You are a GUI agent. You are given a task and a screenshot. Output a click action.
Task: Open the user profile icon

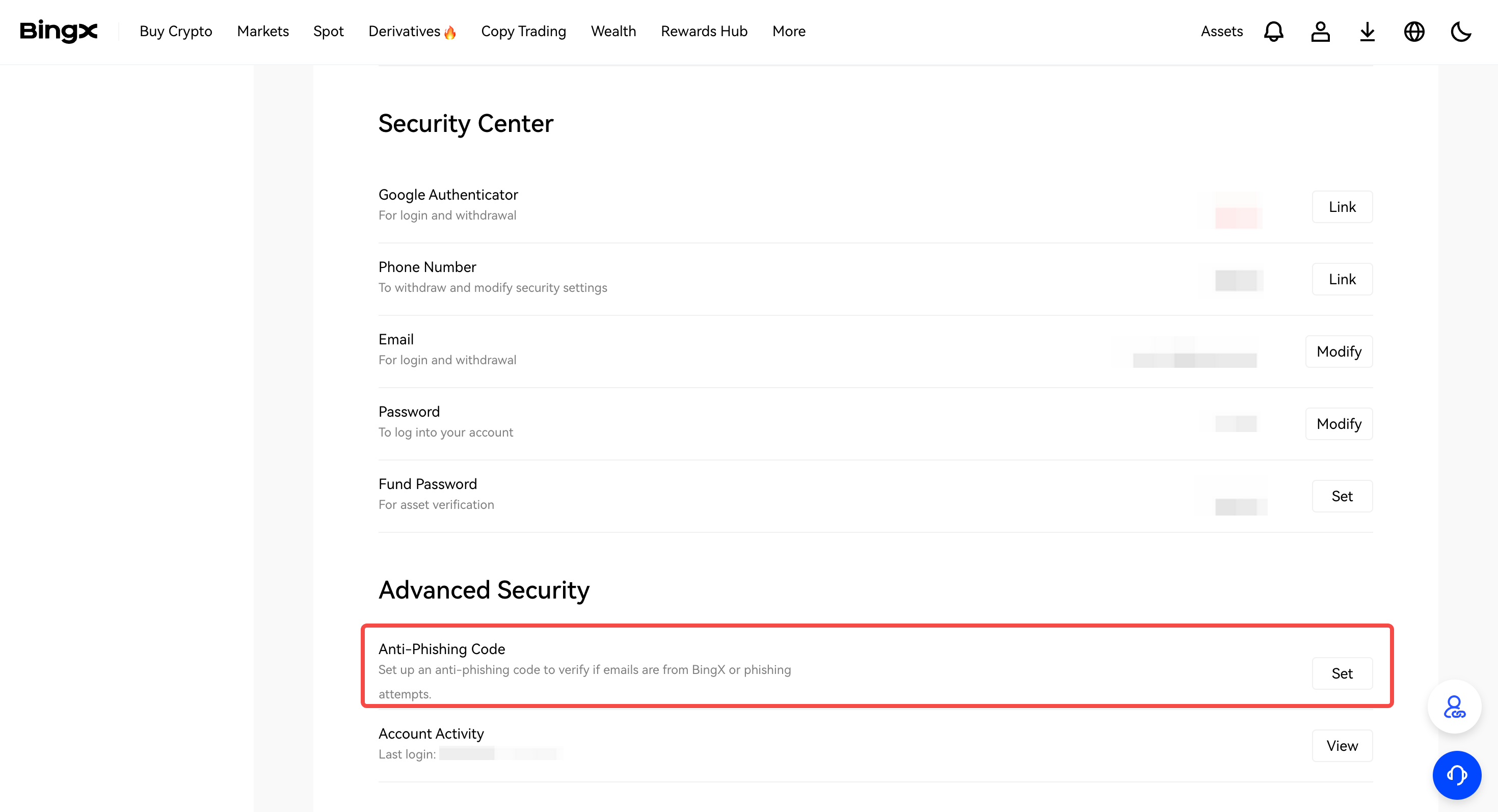point(1320,32)
